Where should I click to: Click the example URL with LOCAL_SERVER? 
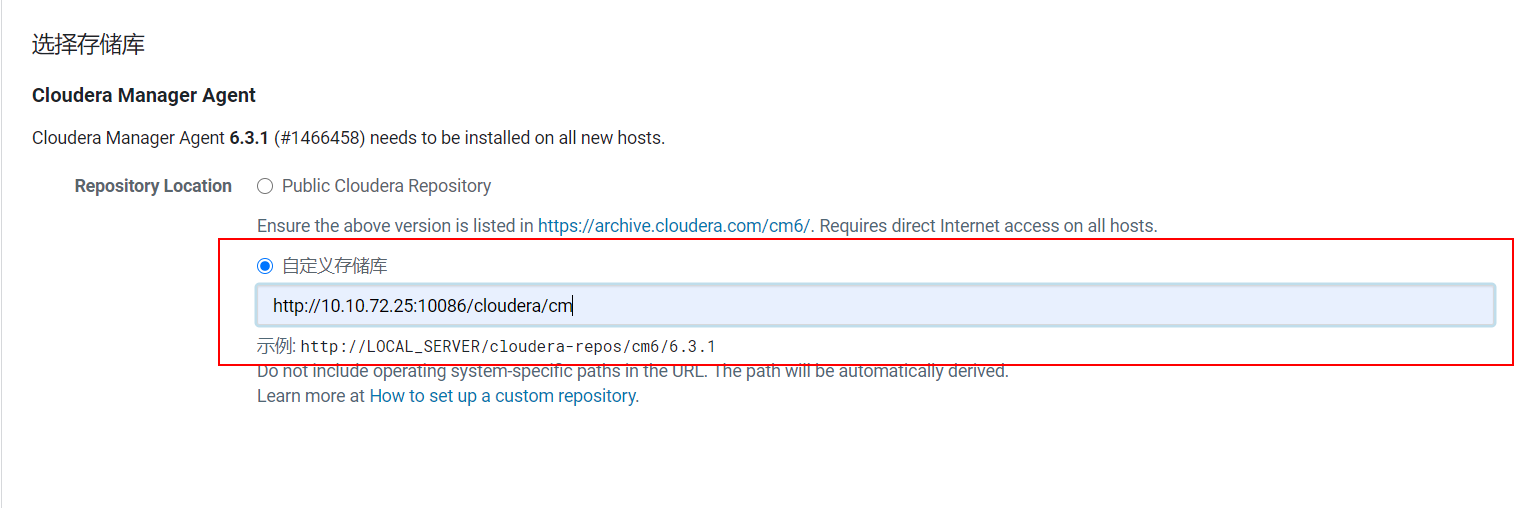[x=508, y=347]
